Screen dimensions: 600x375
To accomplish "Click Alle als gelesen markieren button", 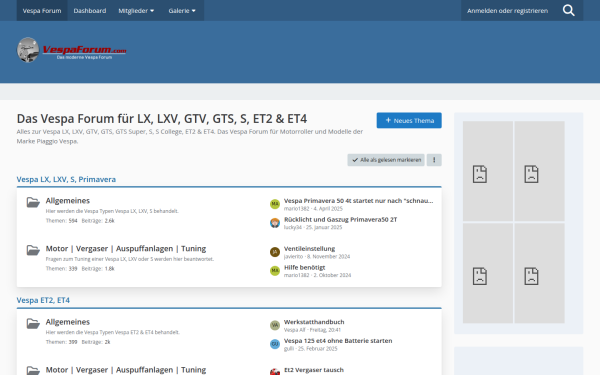I will pos(386,160).
